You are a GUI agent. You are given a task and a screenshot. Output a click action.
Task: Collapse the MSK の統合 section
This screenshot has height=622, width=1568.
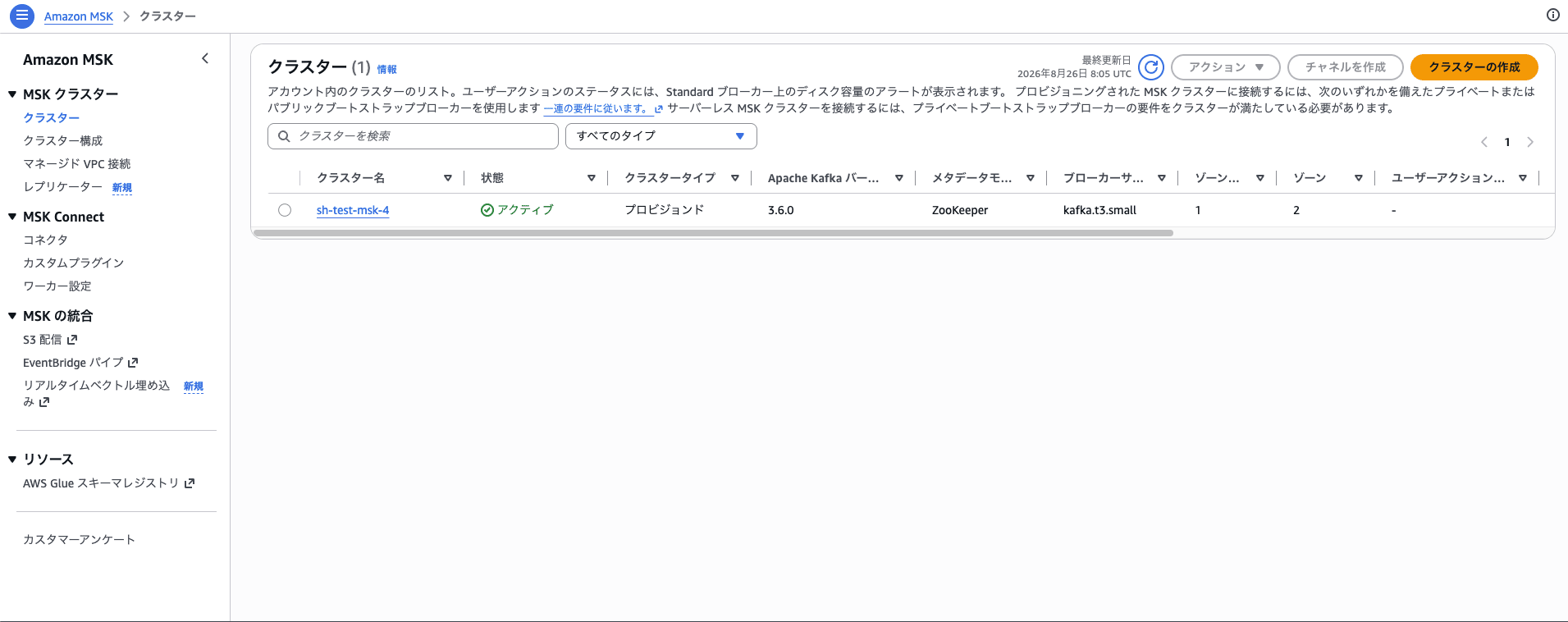pyautogui.click(x=12, y=316)
